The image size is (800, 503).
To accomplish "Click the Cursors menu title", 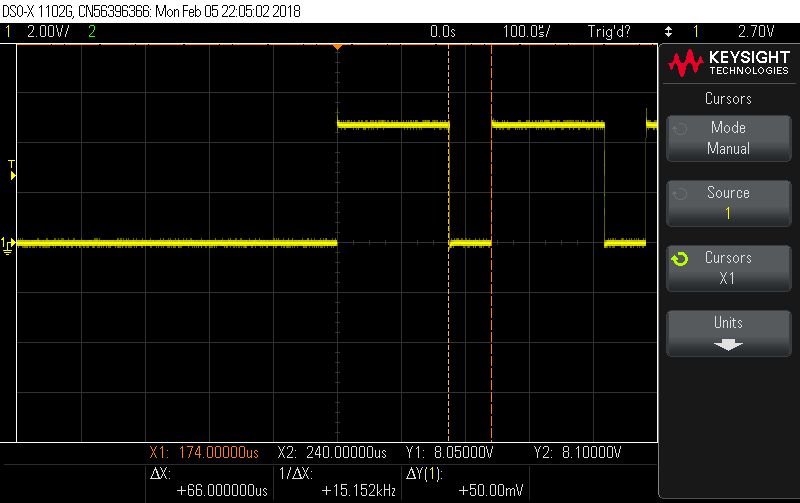I will click(728, 98).
